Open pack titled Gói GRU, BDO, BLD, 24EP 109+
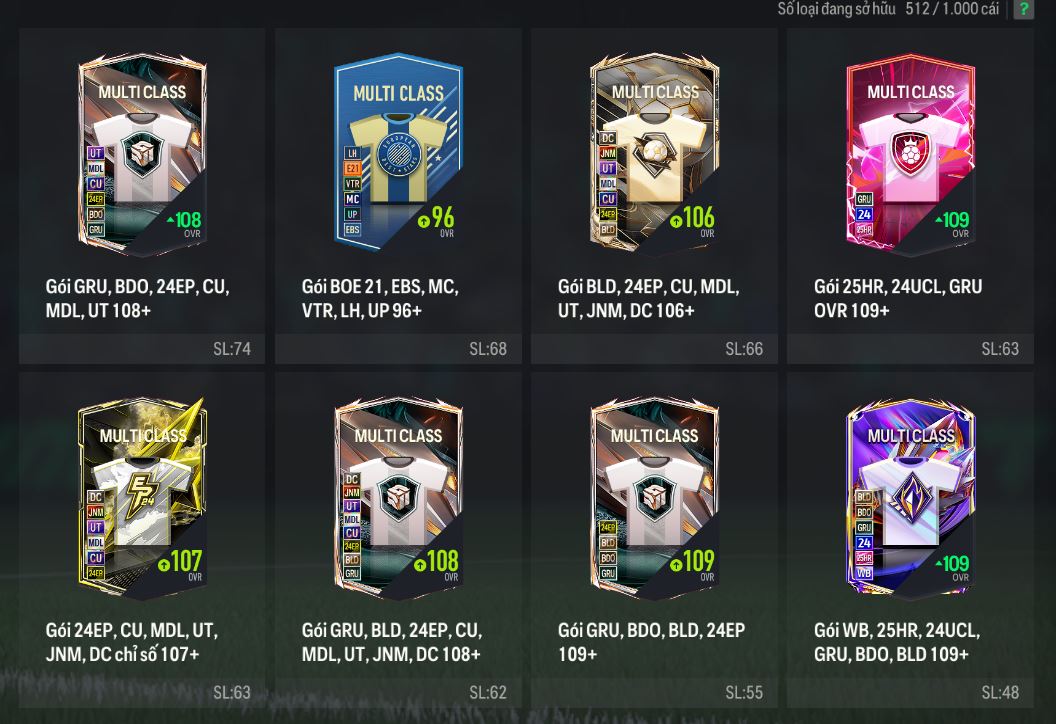 (x=651, y=642)
